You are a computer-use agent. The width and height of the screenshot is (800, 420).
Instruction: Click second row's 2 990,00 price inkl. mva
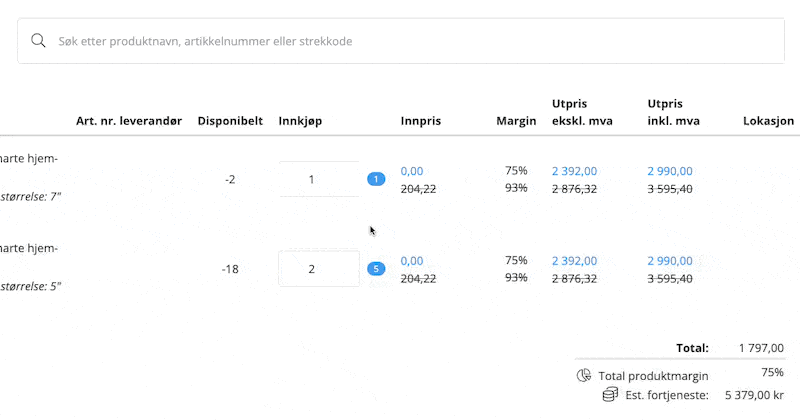[670, 261]
